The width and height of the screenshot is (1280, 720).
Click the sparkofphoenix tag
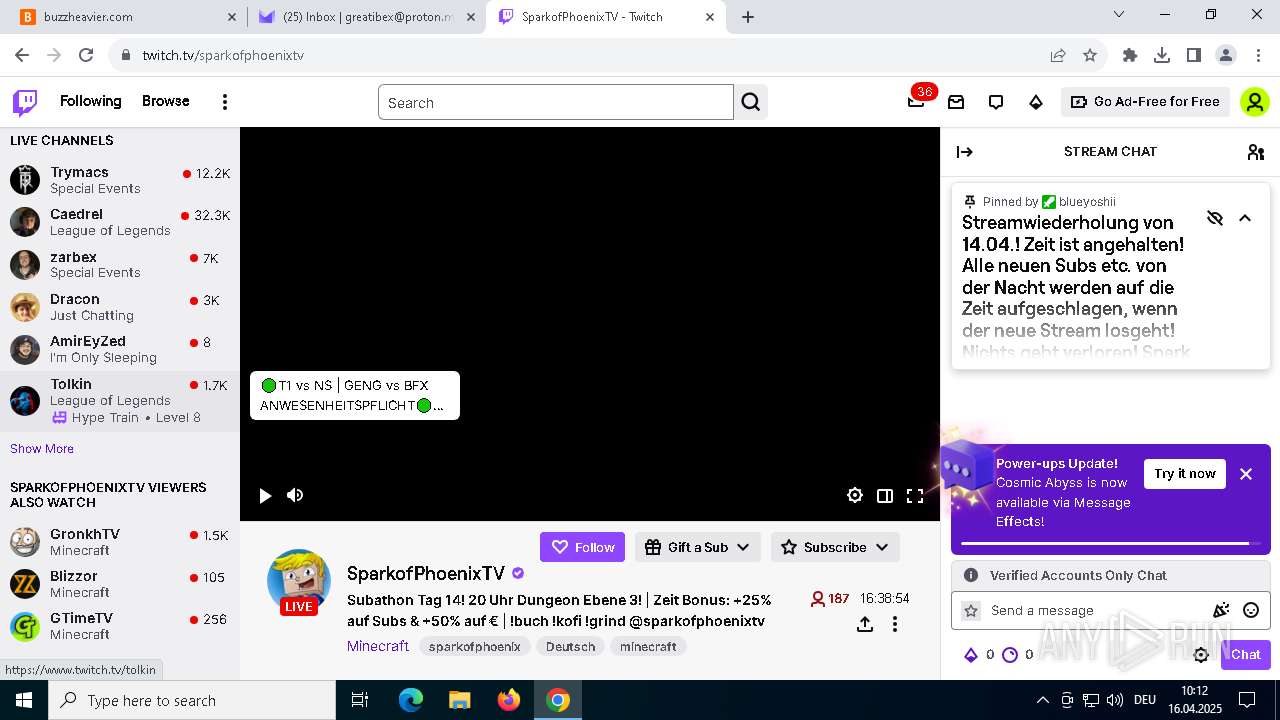475,647
